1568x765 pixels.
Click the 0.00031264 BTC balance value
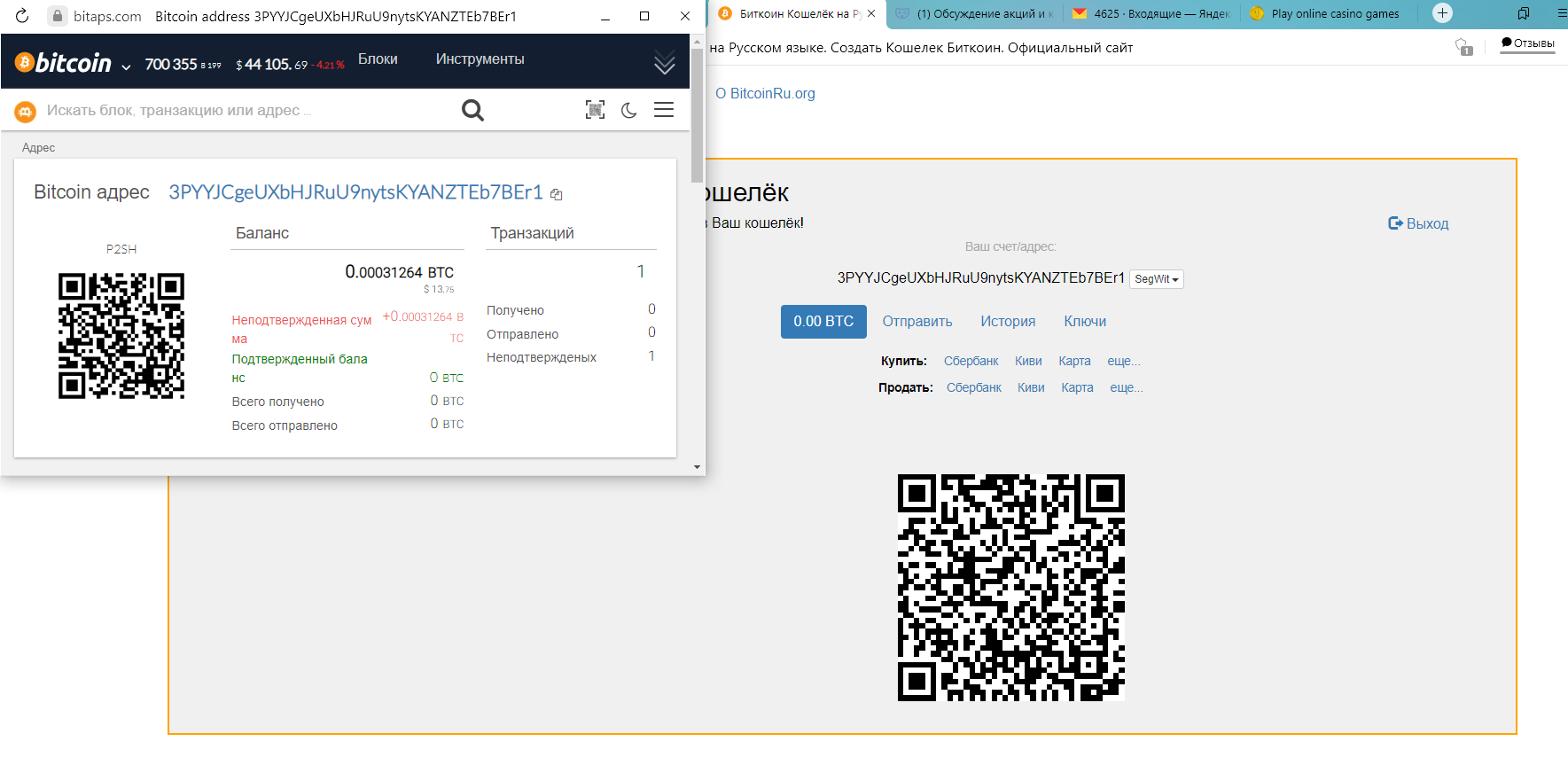(x=399, y=272)
